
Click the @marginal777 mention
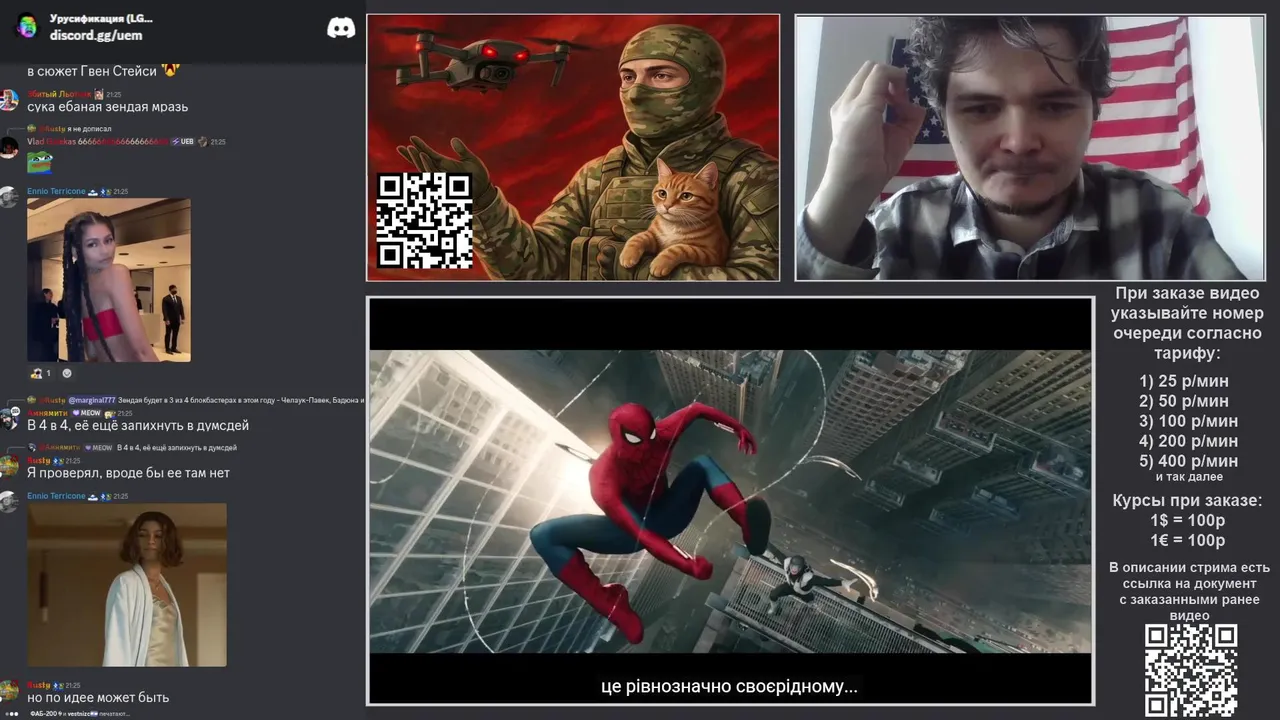click(92, 400)
